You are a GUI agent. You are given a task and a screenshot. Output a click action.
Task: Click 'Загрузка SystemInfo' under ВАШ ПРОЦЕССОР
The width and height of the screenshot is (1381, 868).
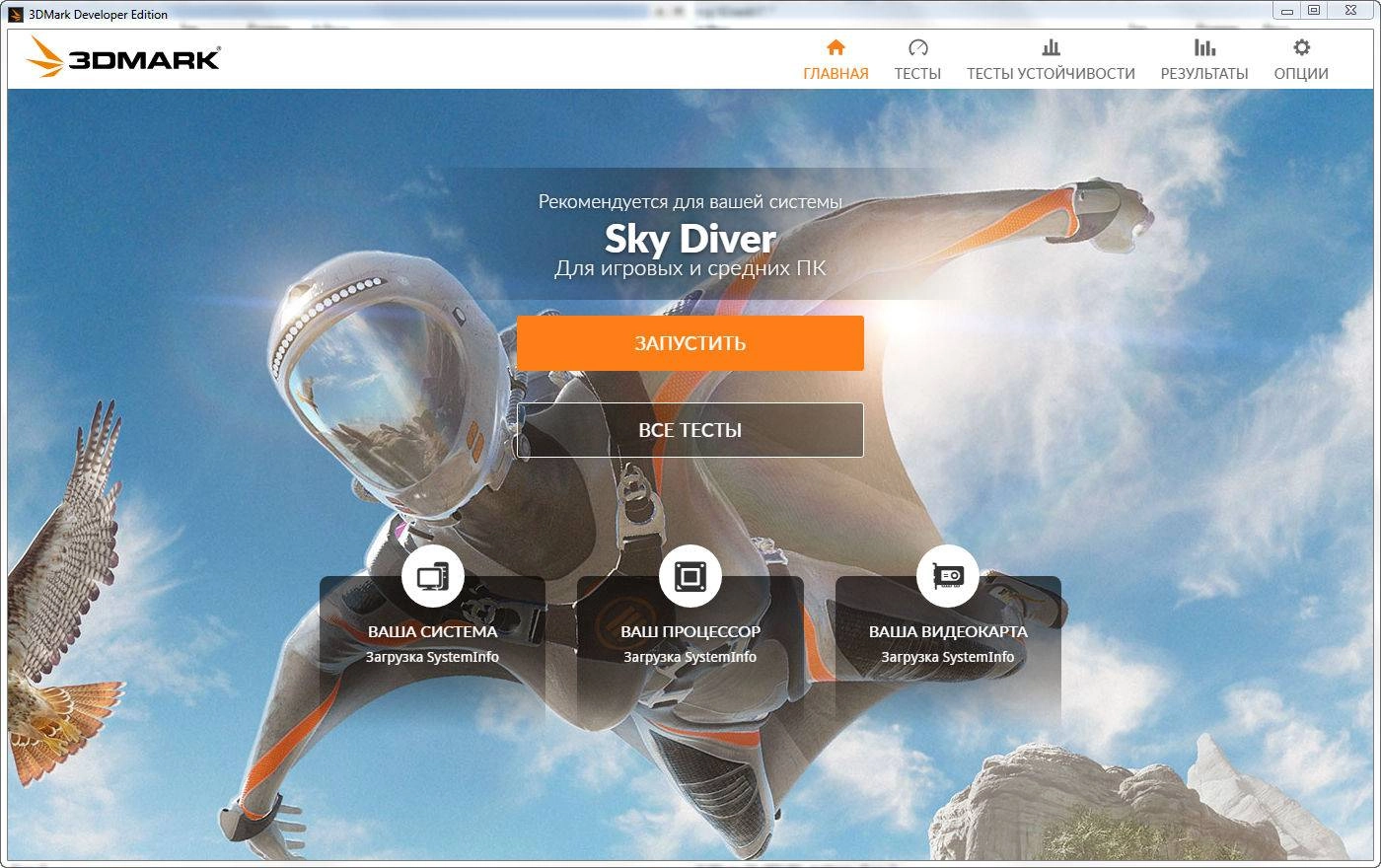(690, 657)
